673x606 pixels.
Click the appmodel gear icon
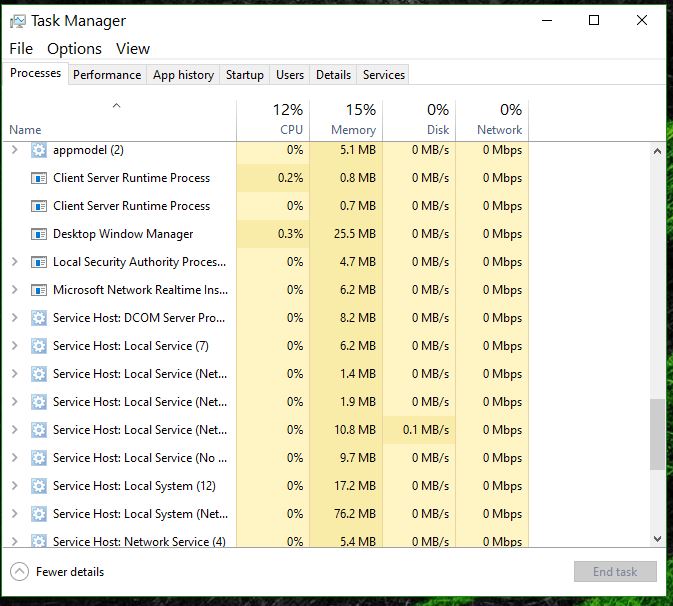click(39, 150)
